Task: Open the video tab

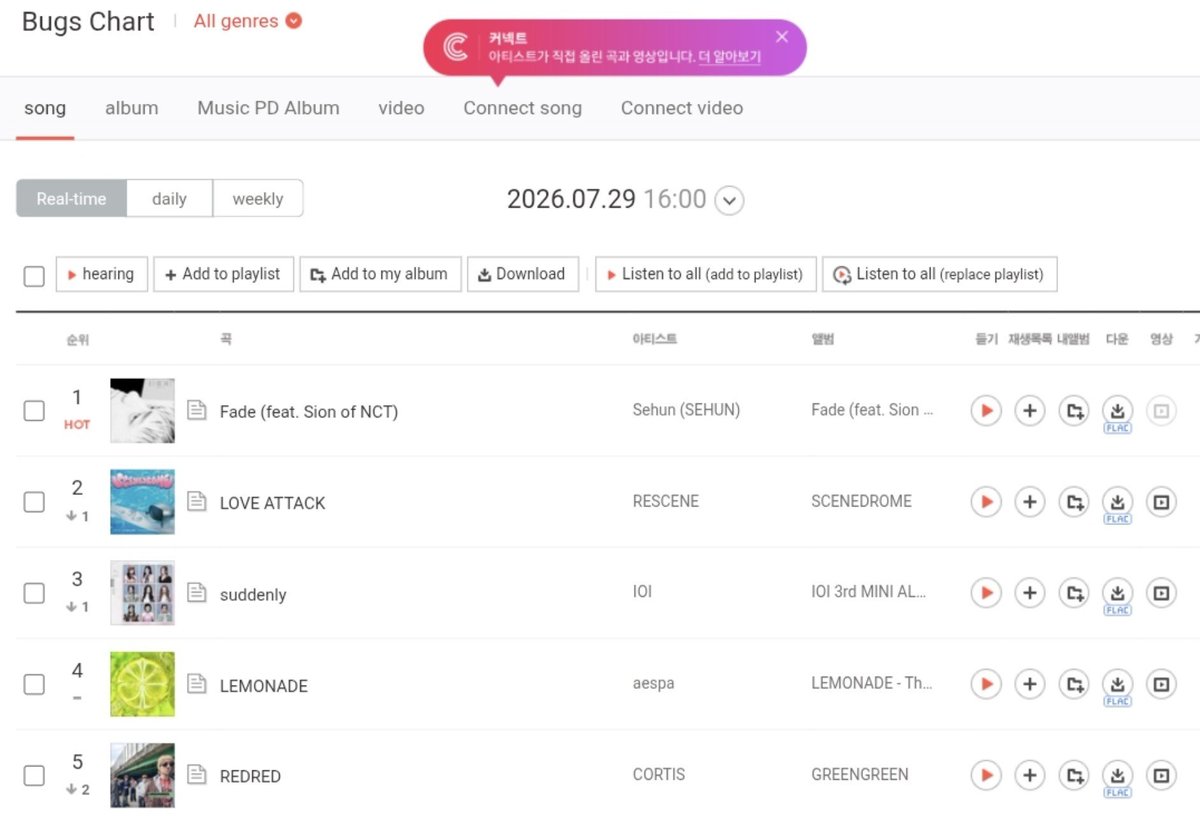Action: click(401, 108)
